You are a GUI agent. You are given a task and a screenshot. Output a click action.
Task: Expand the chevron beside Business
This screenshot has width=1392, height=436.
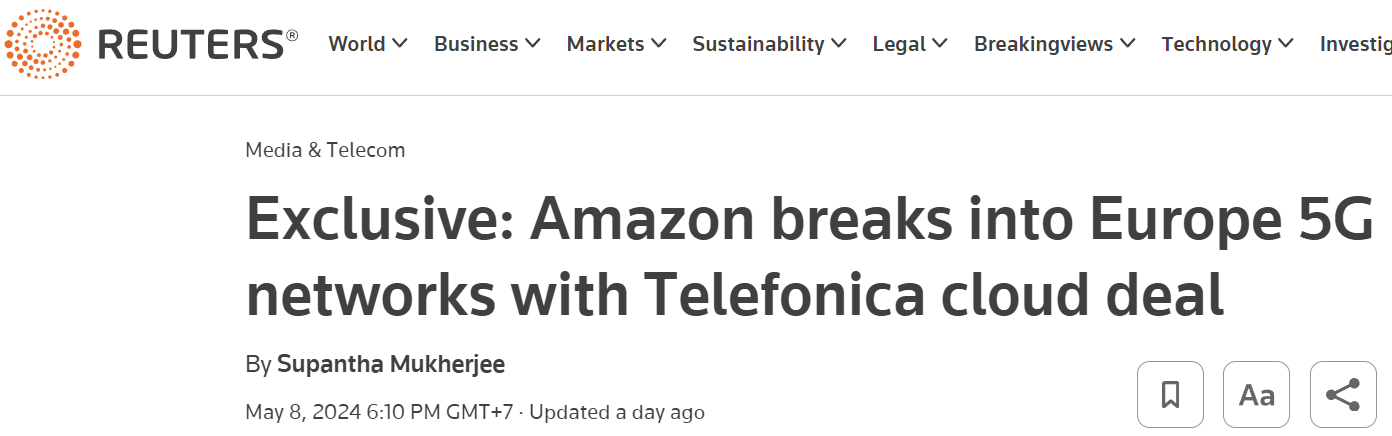pyautogui.click(x=532, y=44)
